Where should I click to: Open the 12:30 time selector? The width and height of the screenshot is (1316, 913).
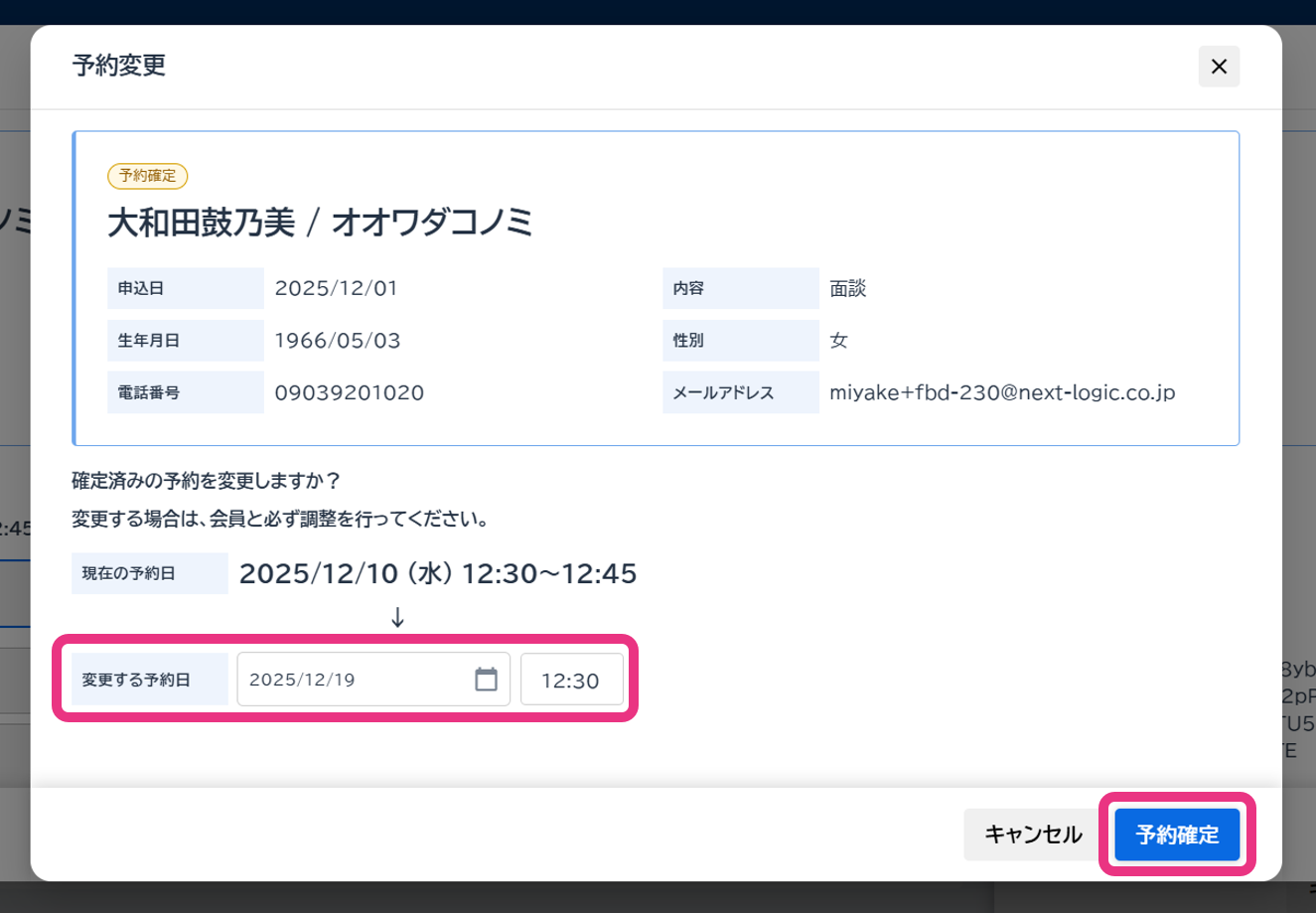coord(571,681)
